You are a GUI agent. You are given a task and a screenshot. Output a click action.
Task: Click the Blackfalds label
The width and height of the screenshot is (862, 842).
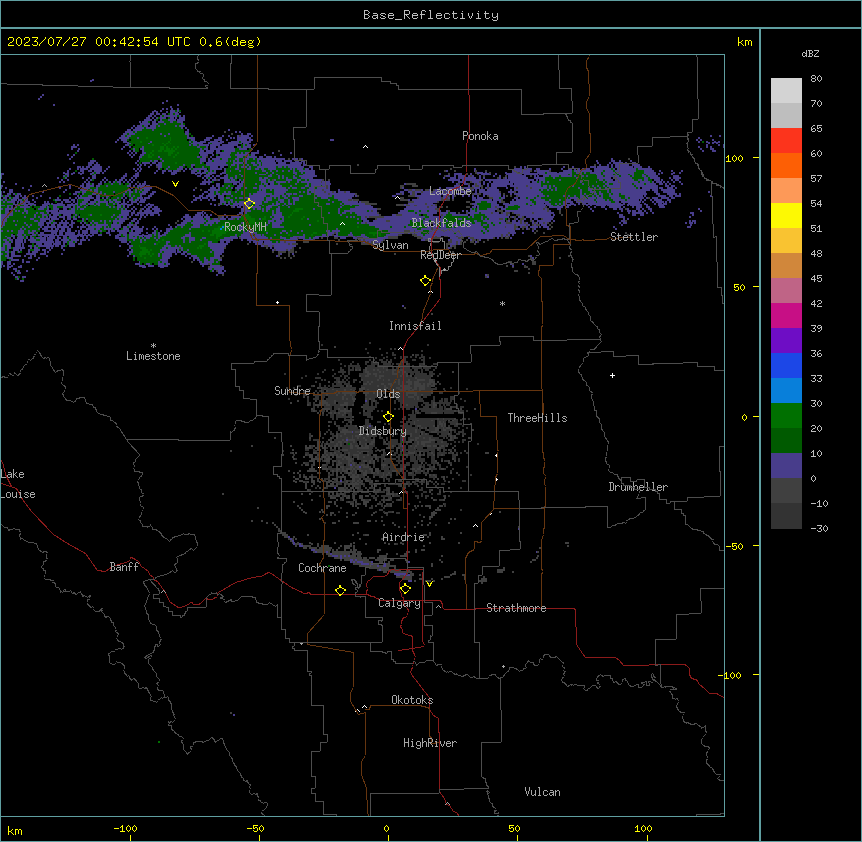pos(441,223)
